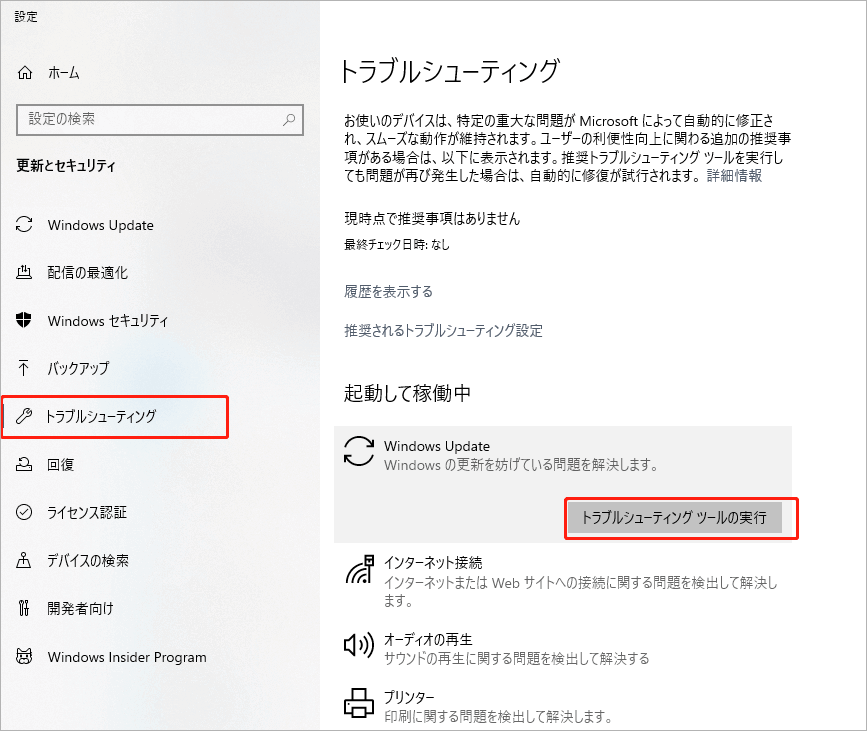Open Windows Insider Program page
867x731 pixels.
point(127,657)
